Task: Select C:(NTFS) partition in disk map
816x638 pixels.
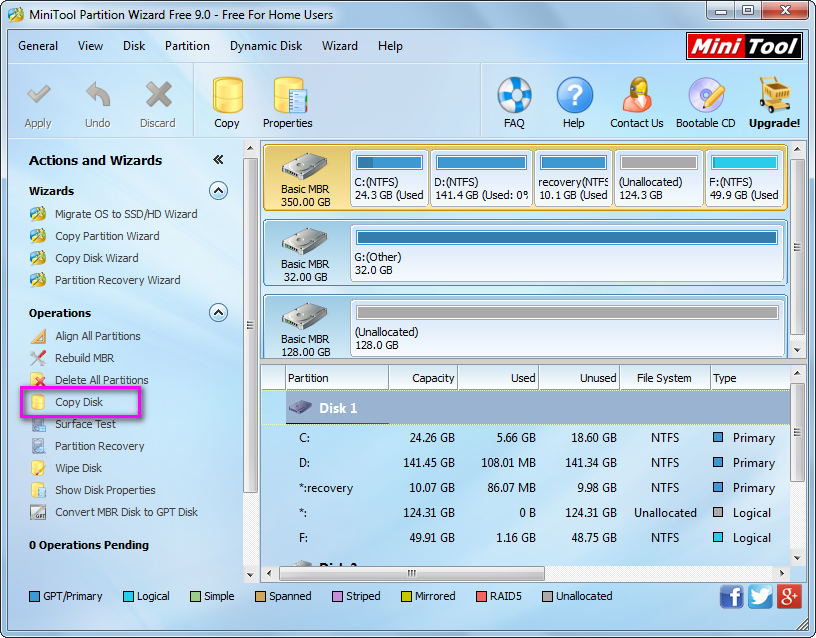Action: pyautogui.click(x=389, y=178)
